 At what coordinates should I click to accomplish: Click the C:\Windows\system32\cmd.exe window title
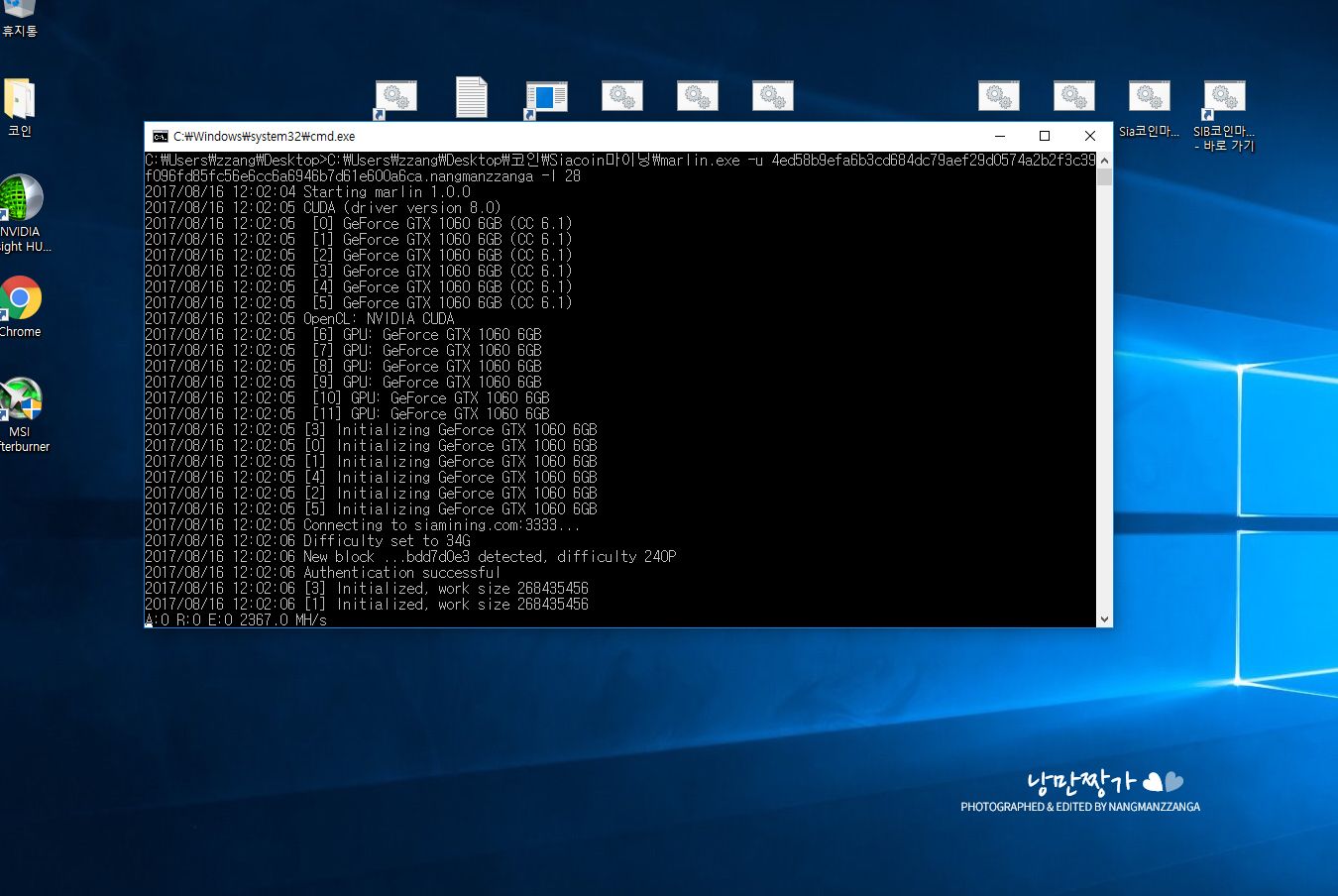264,137
